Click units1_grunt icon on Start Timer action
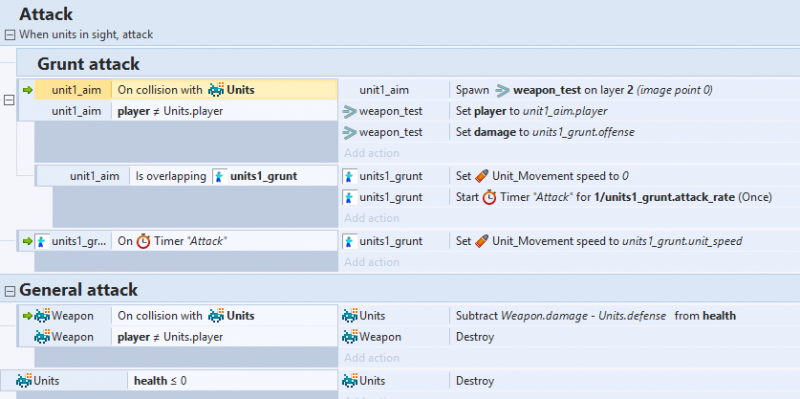The image size is (800, 399). (349, 197)
